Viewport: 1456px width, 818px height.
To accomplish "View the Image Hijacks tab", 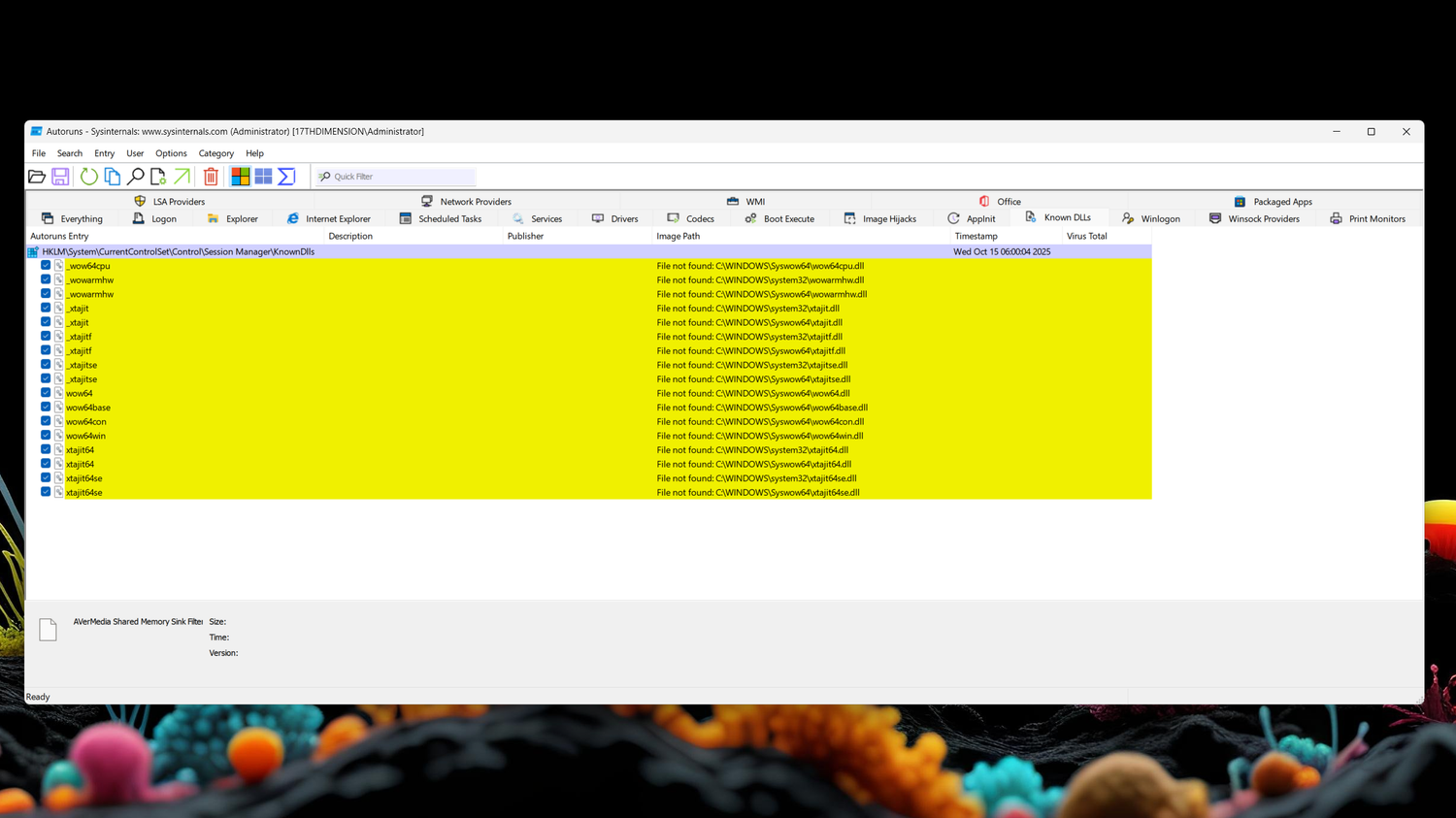I will pyautogui.click(x=879, y=218).
